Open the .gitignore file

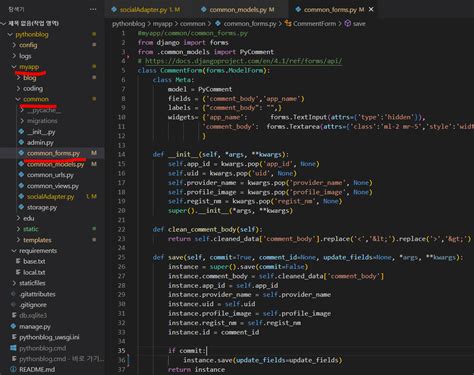33,305
